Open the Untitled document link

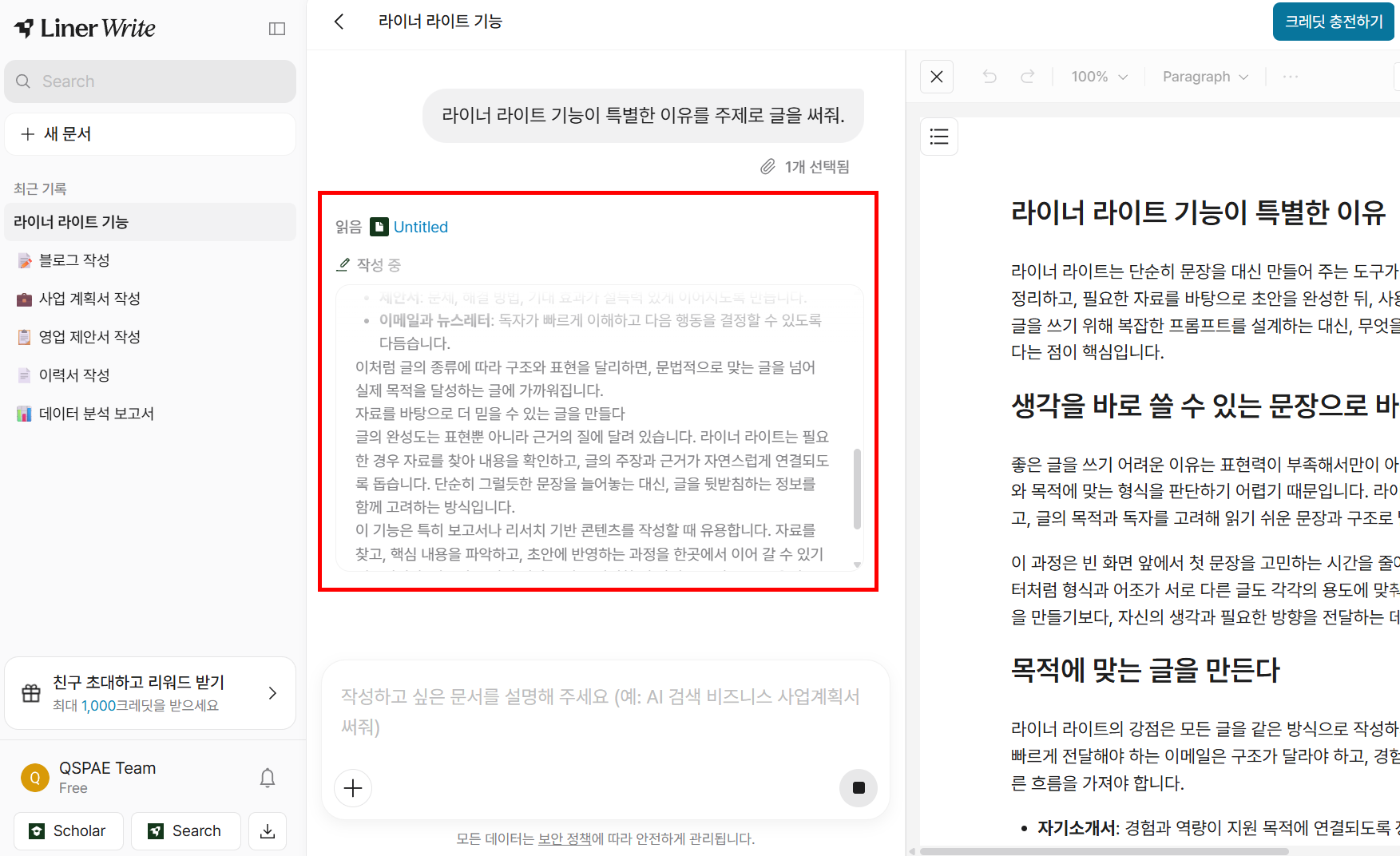421,227
